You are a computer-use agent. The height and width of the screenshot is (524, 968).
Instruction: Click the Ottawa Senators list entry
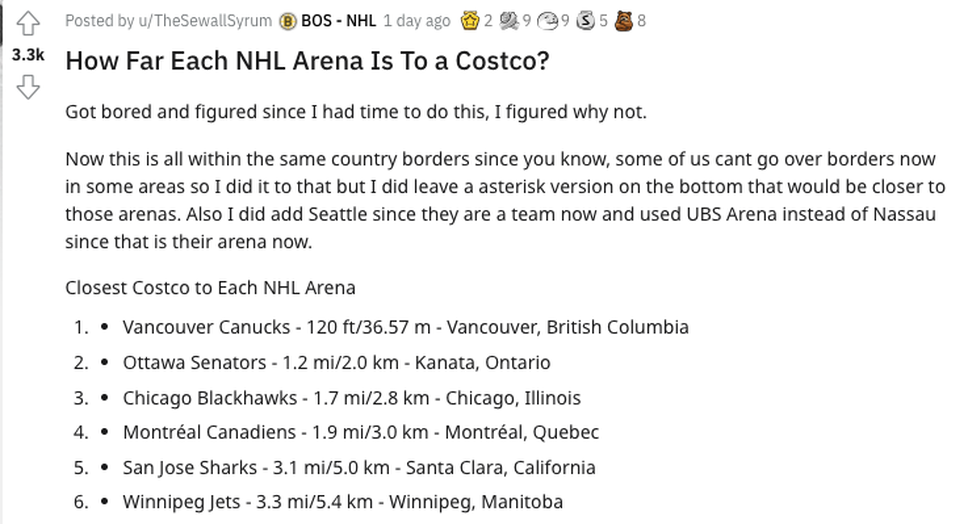pos(336,362)
